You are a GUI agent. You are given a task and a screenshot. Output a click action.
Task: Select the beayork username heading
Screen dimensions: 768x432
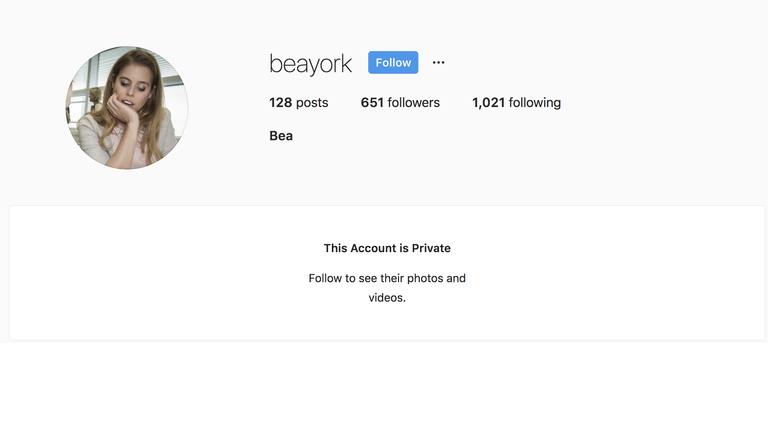click(x=311, y=64)
